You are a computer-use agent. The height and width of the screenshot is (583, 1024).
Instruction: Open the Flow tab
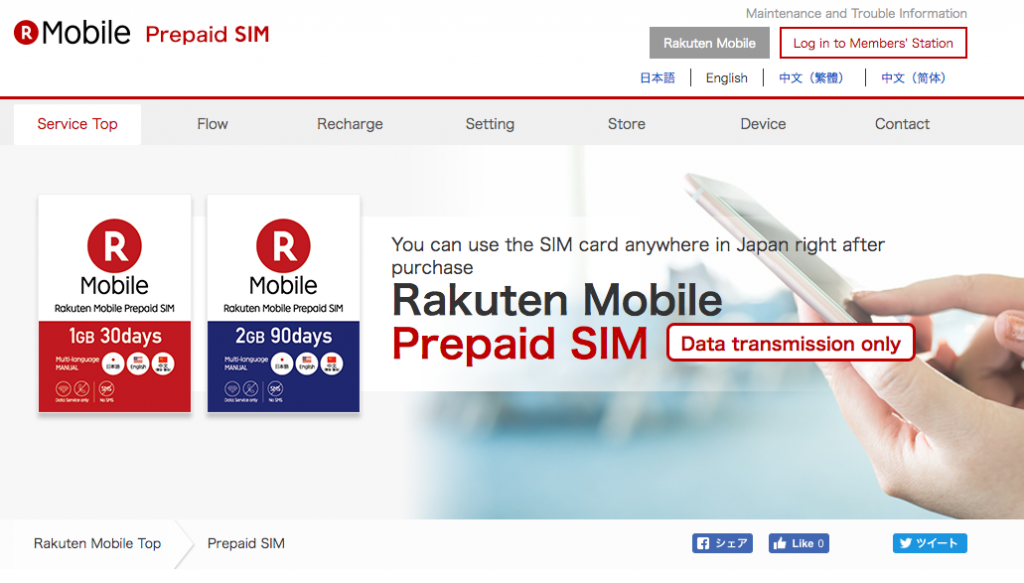pos(212,124)
